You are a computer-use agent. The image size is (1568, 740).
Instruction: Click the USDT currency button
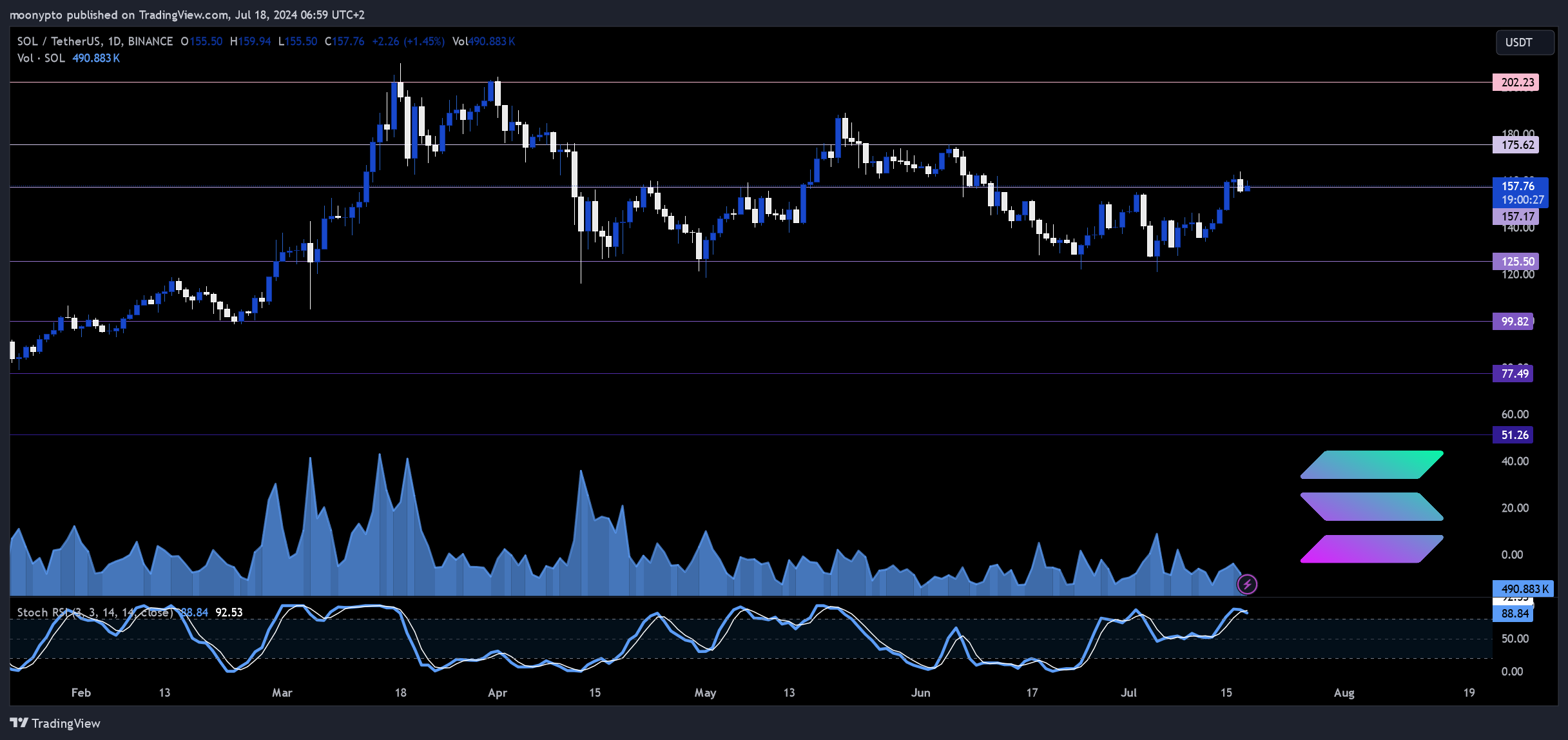[x=1524, y=43]
